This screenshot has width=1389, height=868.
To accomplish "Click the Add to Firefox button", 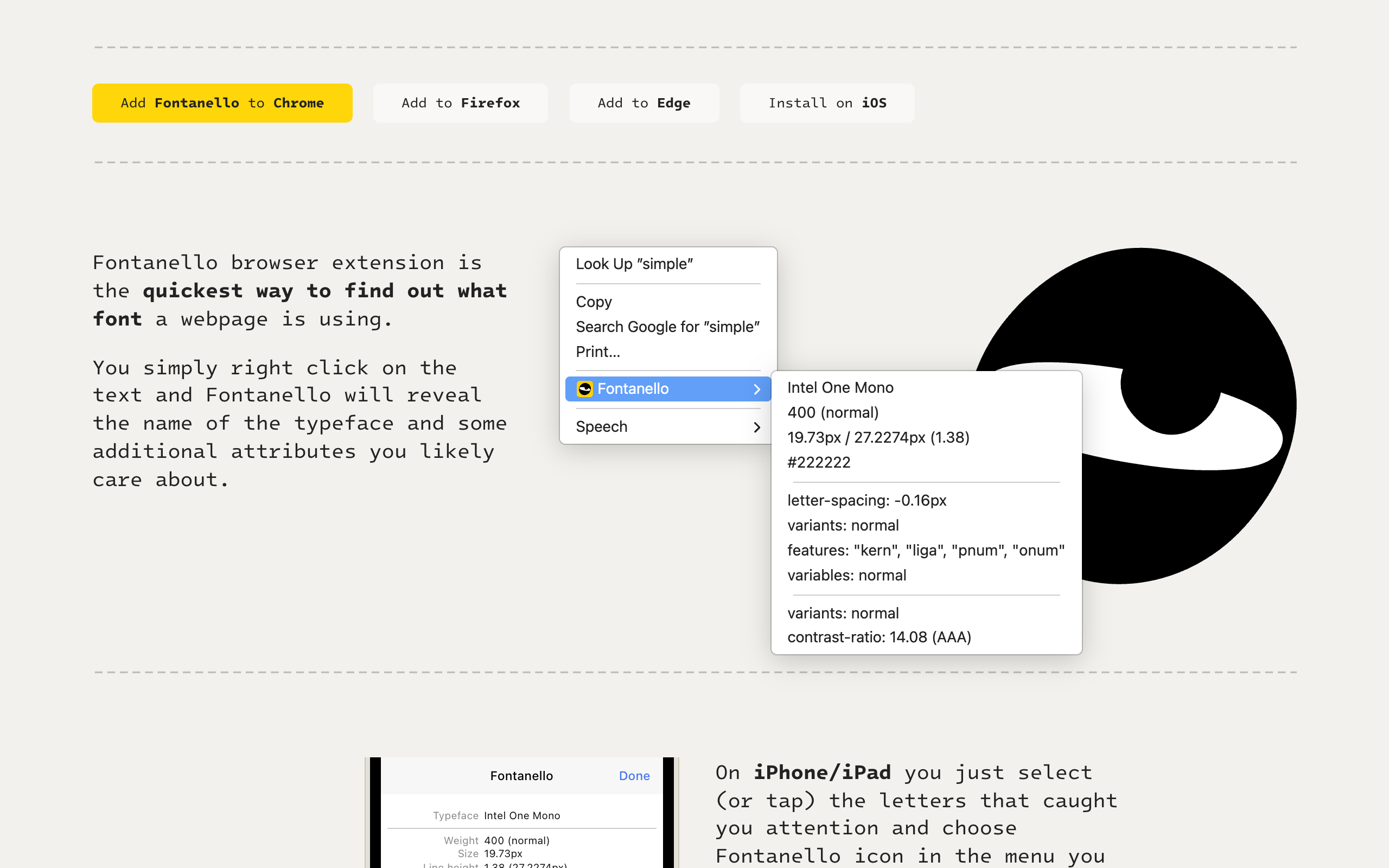I will coord(460,103).
